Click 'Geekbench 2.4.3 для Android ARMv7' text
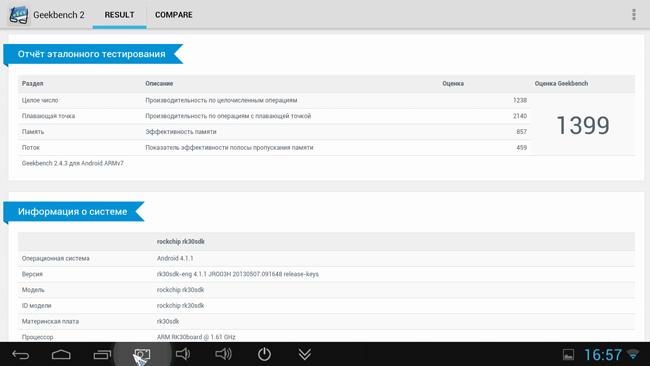Viewport: 650px width, 366px height. point(73,163)
